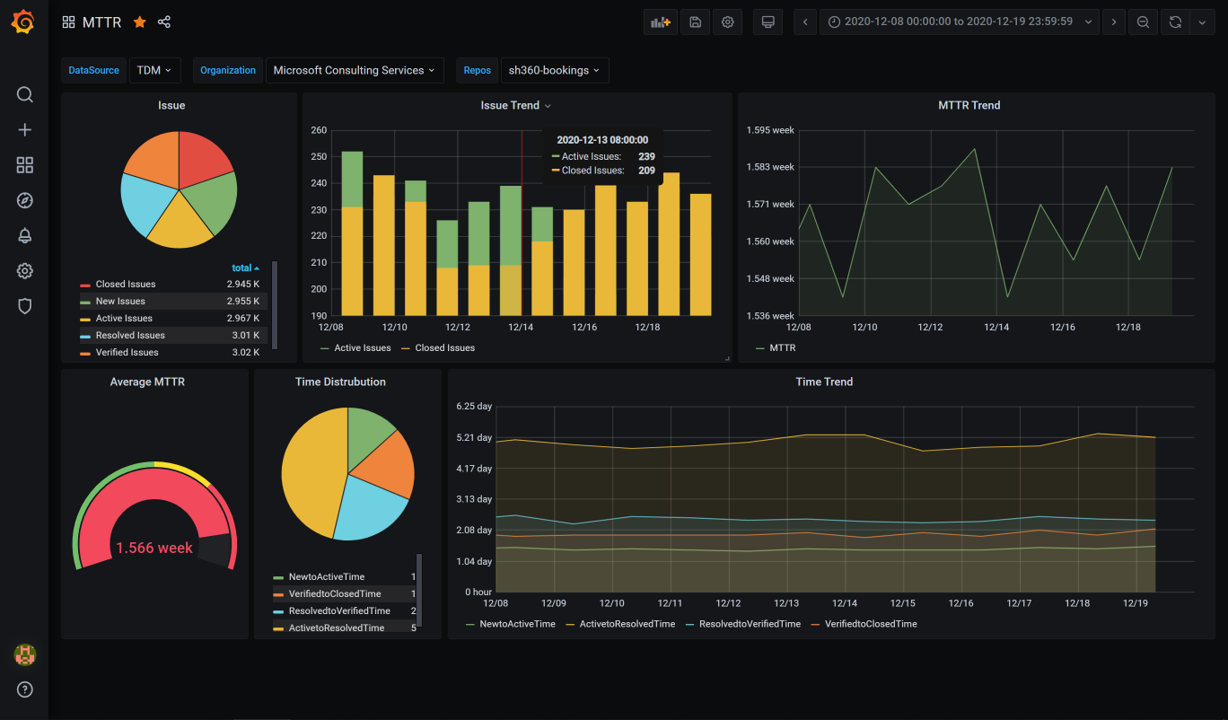1228x720 pixels.
Task: Open the Grafana home logo
Action: (24, 22)
